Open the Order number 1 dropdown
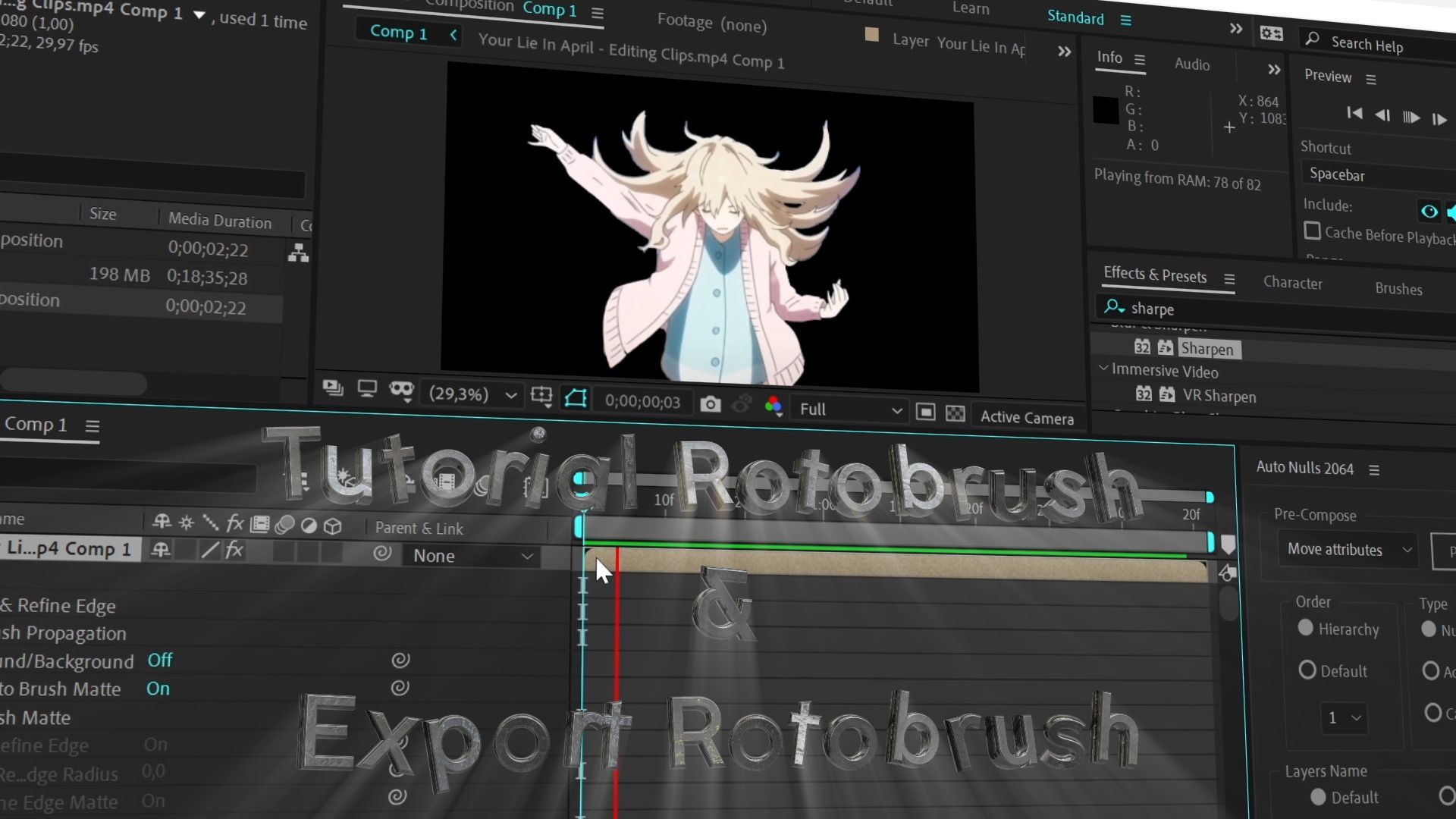The height and width of the screenshot is (819, 1456). click(1344, 717)
